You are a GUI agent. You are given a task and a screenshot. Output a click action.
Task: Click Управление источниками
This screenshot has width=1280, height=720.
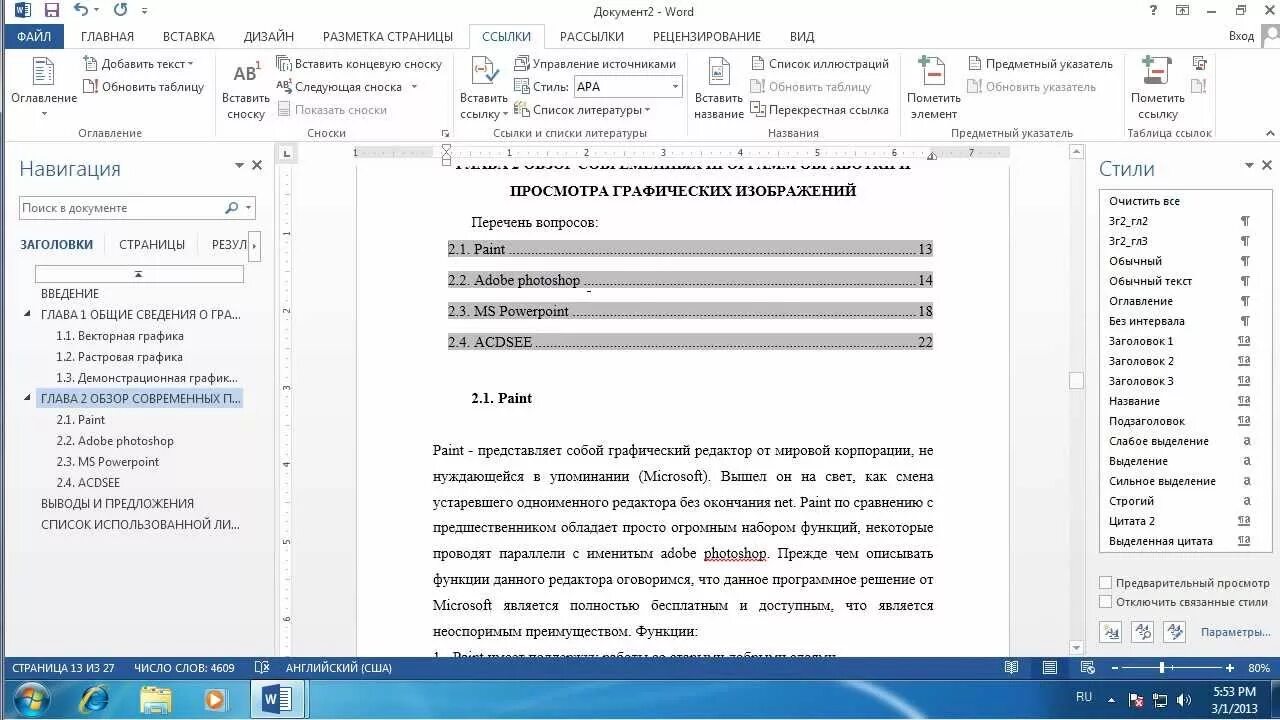coord(596,64)
